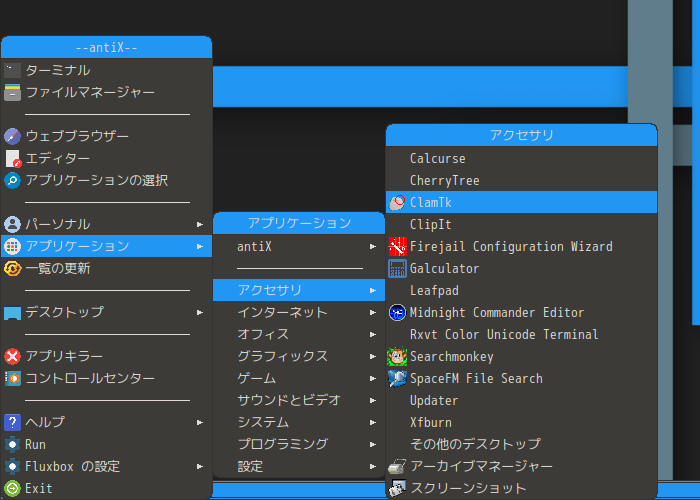Launch Updater
The width and height of the screenshot is (700, 500).
(x=521, y=400)
